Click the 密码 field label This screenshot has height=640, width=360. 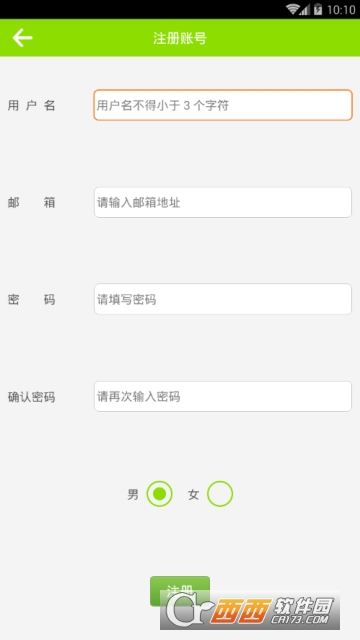(31, 300)
